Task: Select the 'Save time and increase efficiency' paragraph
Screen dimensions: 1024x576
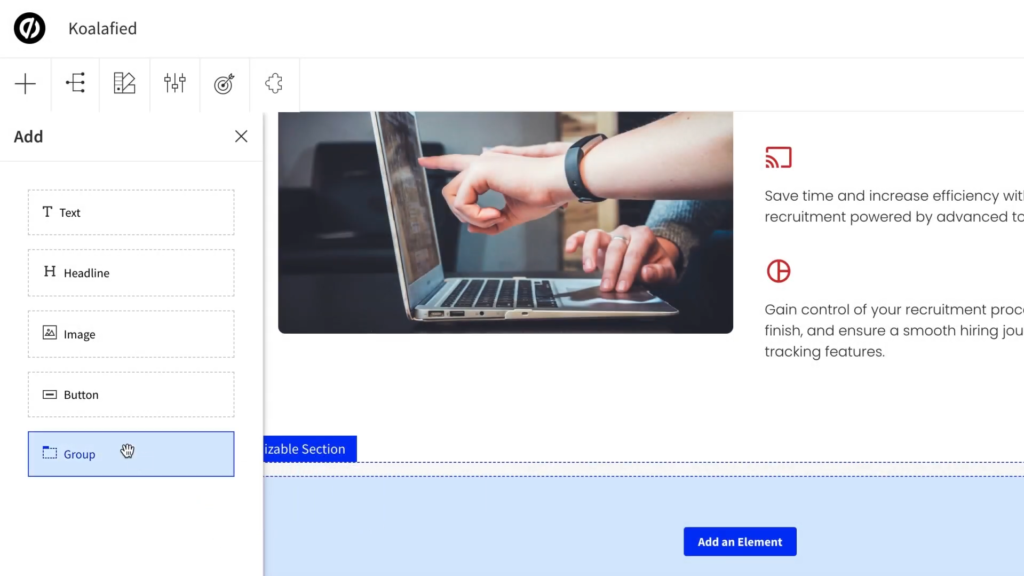Action: 894,206
